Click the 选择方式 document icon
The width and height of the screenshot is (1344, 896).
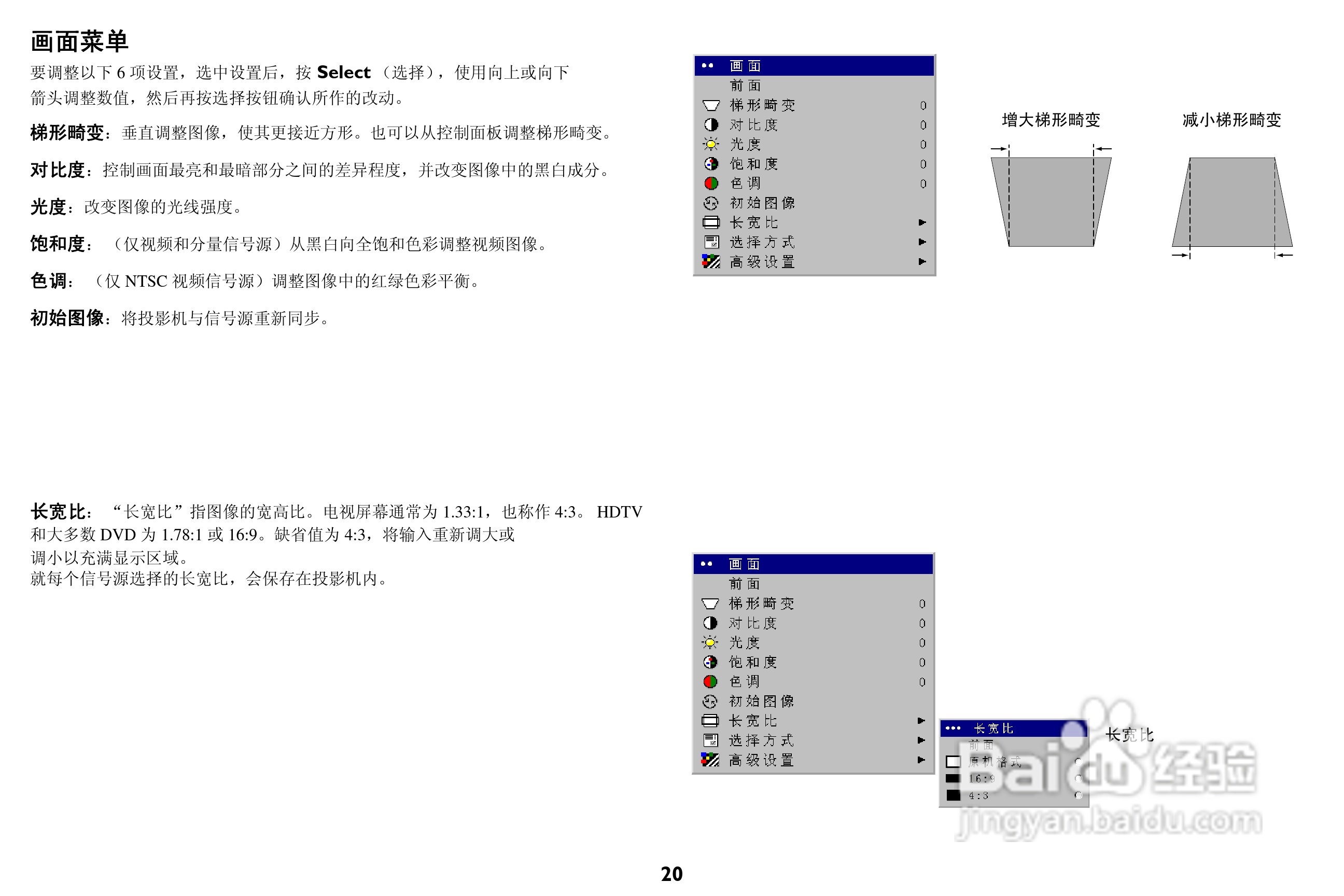pos(711,242)
